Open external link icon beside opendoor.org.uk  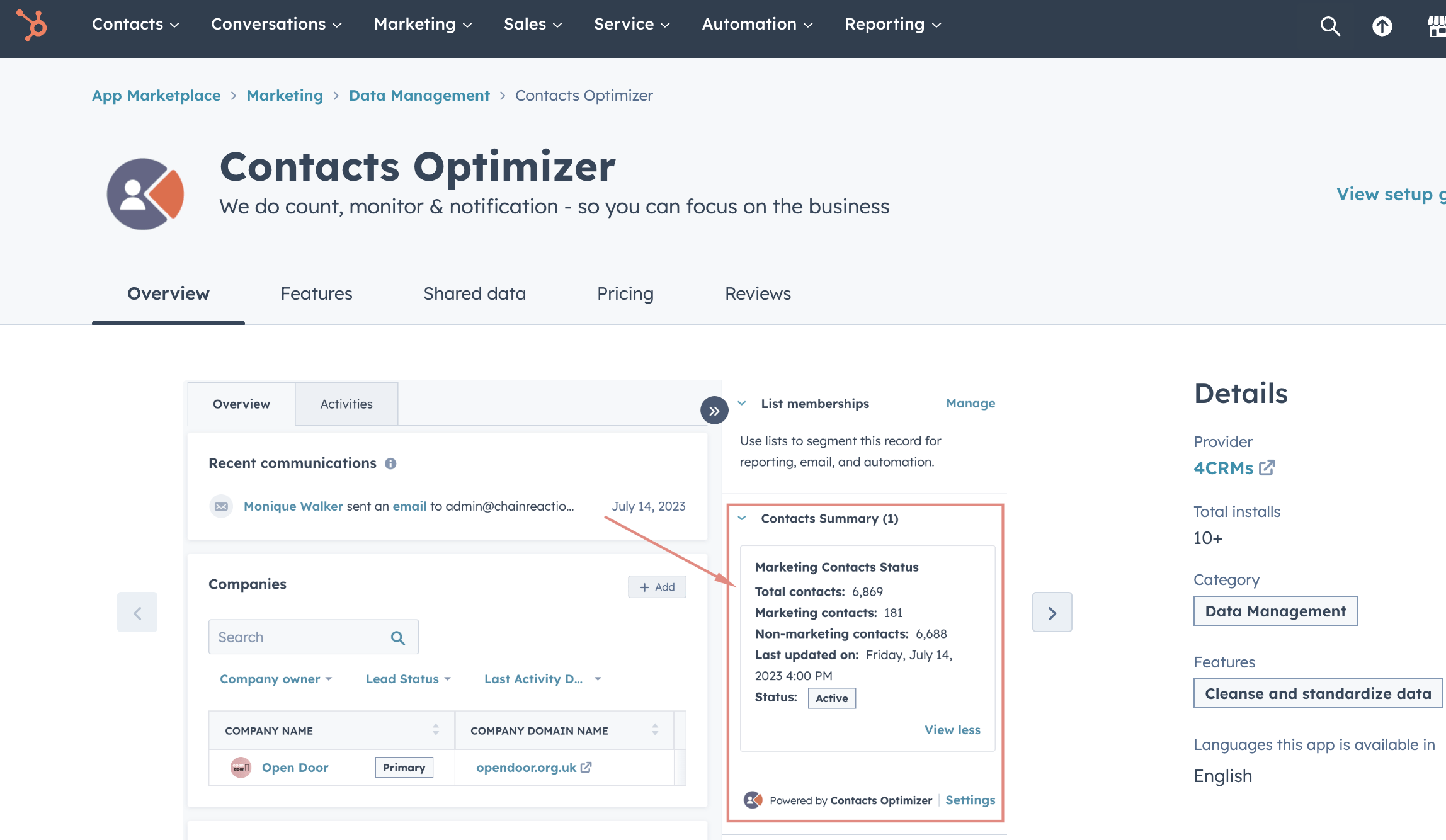pos(586,767)
